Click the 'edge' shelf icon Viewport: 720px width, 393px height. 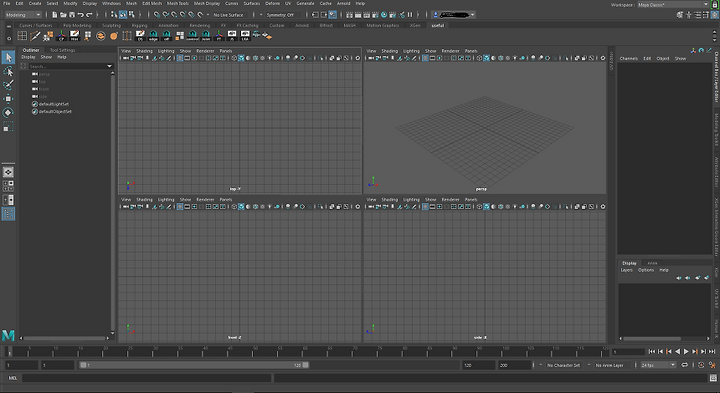point(153,36)
